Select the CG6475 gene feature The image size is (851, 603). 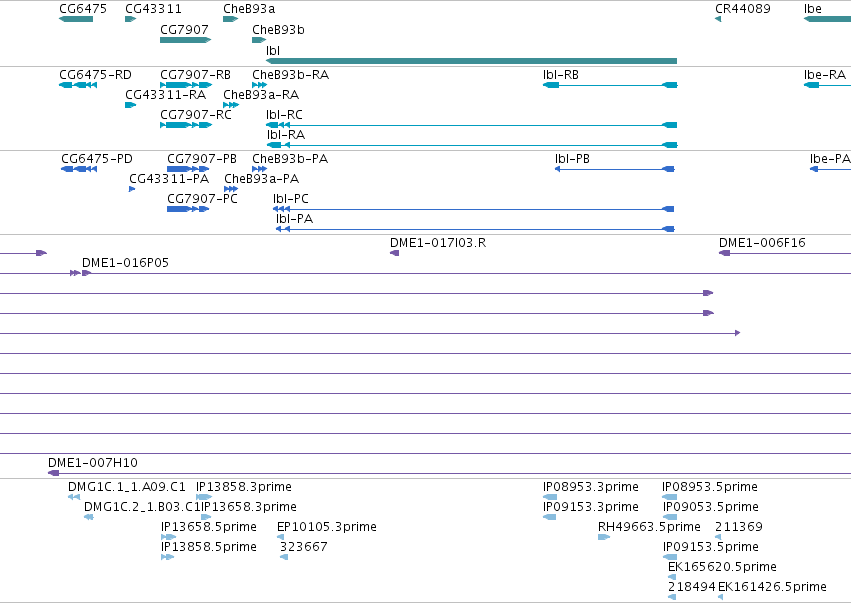point(76,19)
